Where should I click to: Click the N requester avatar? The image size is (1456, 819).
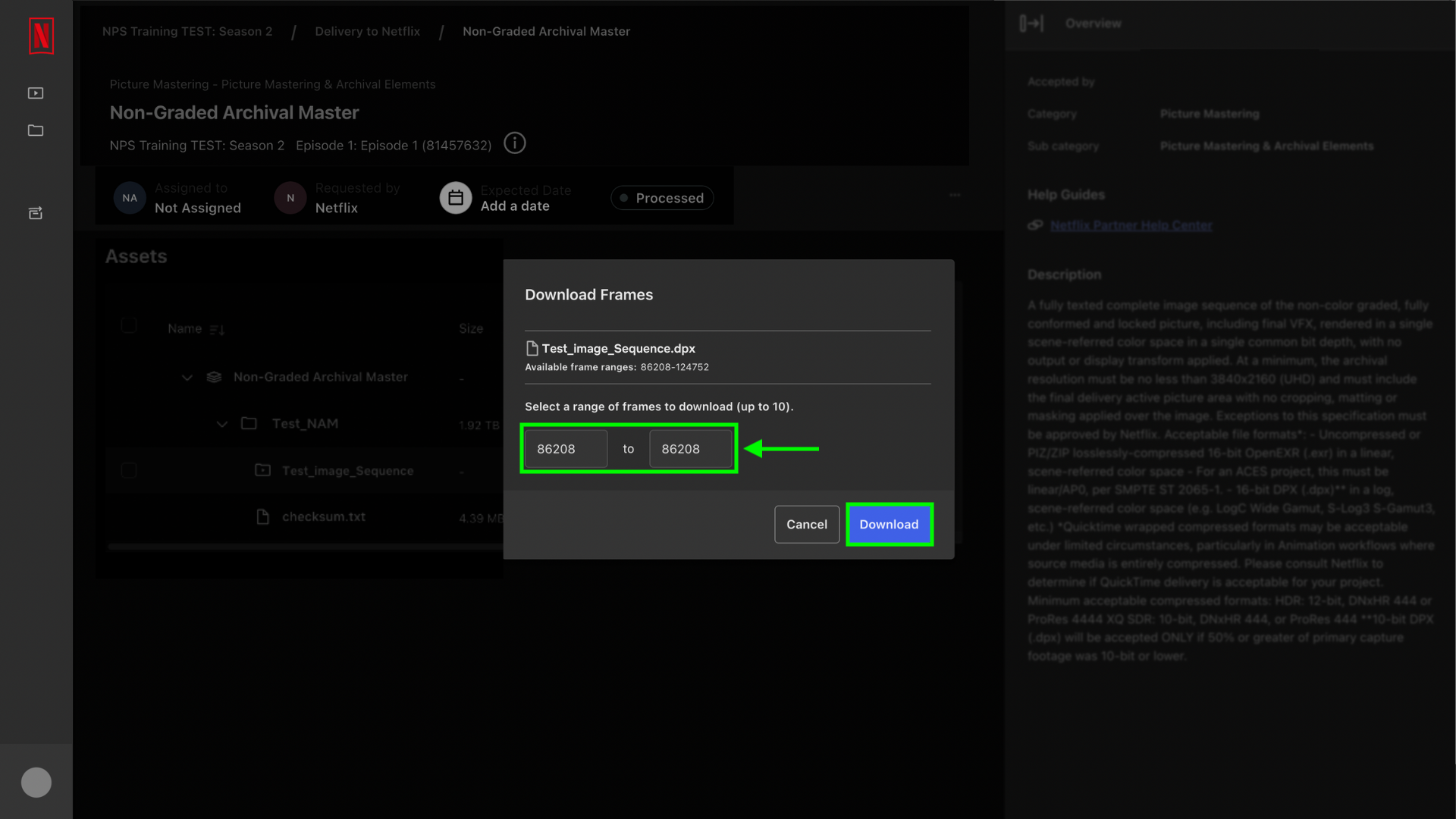click(290, 198)
